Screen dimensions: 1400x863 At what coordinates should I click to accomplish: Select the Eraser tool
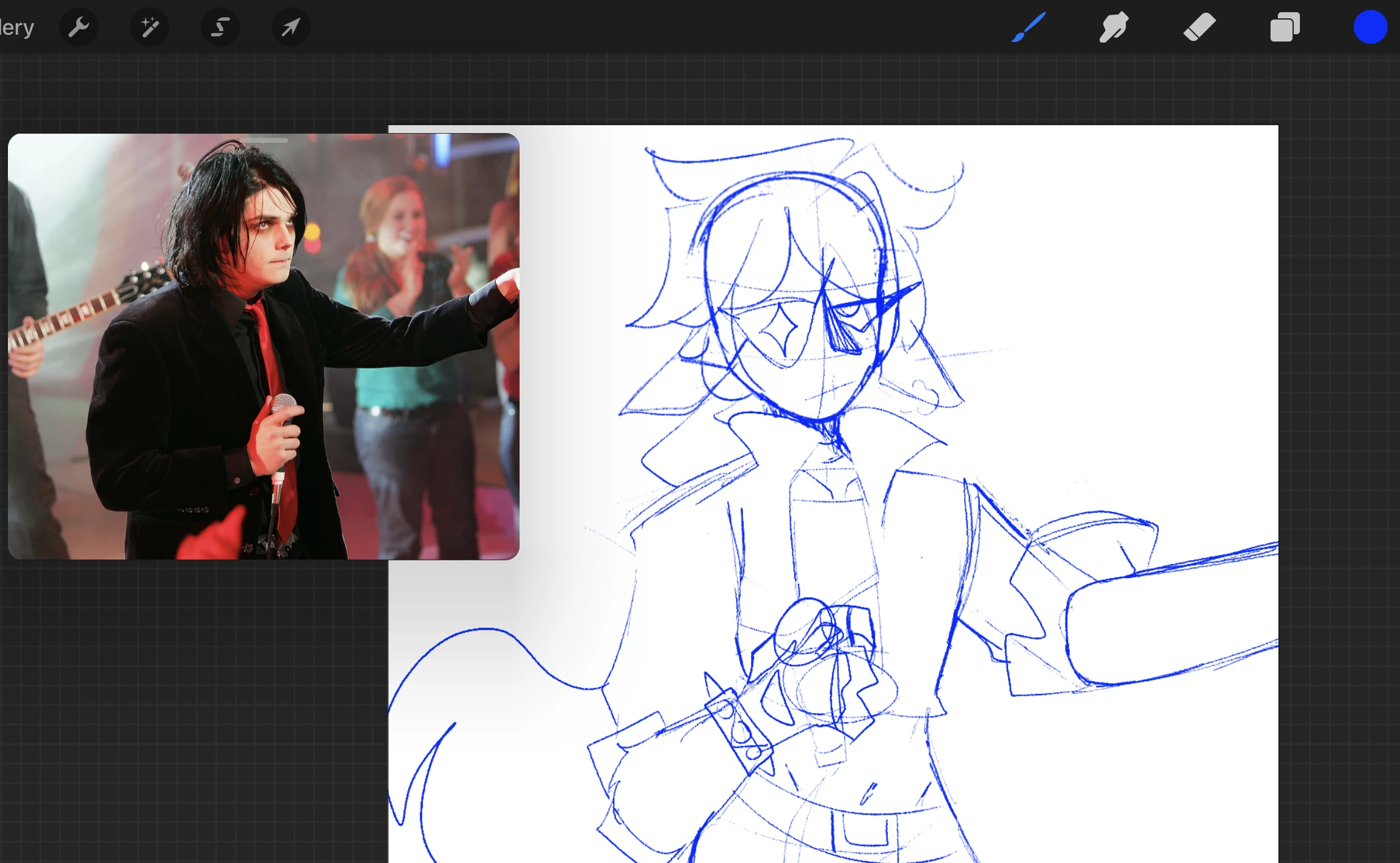1199,27
